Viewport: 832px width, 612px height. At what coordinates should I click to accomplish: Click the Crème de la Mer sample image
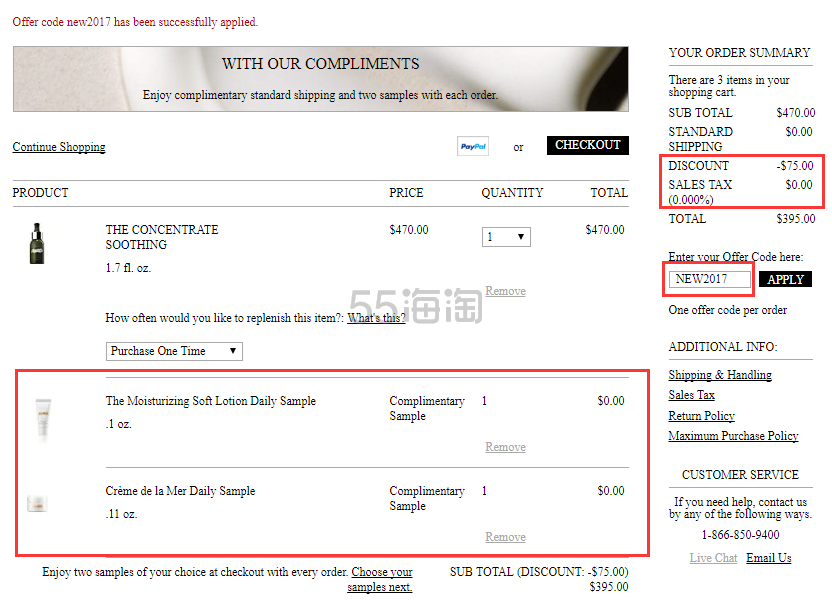pyautogui.click(x=38, y=503)
